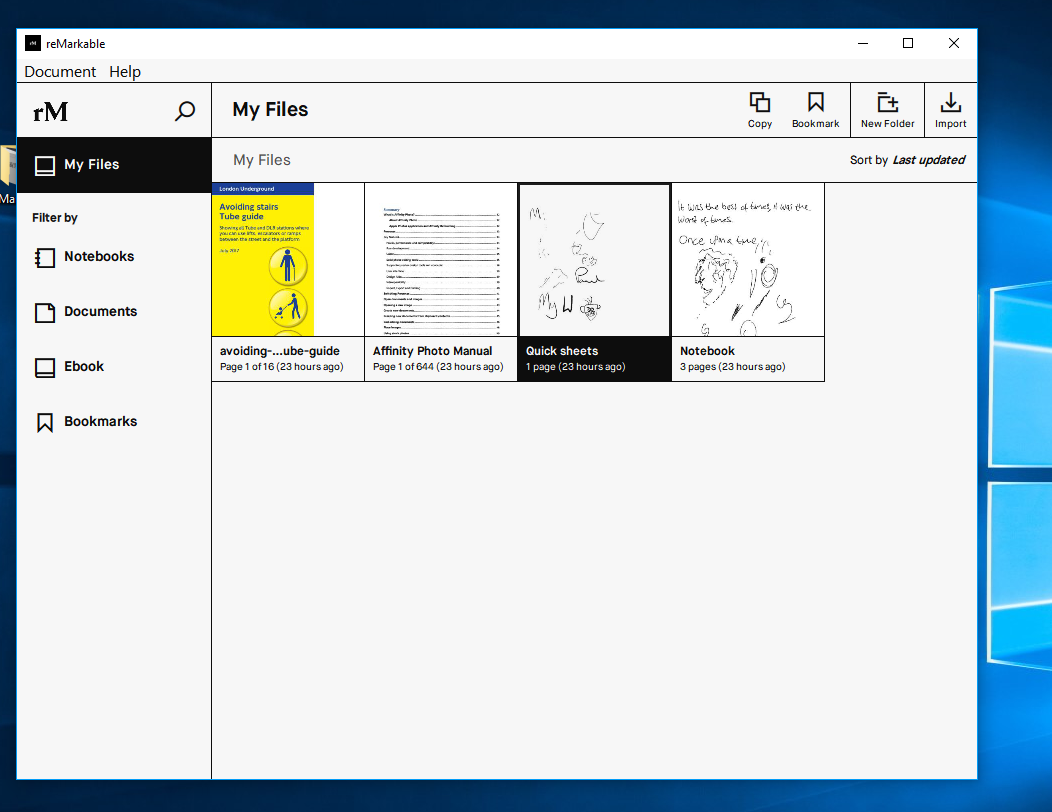Click the Quick sheets title caption
The width and height of the screenshot is (1052, 812).
click(562, 351)
